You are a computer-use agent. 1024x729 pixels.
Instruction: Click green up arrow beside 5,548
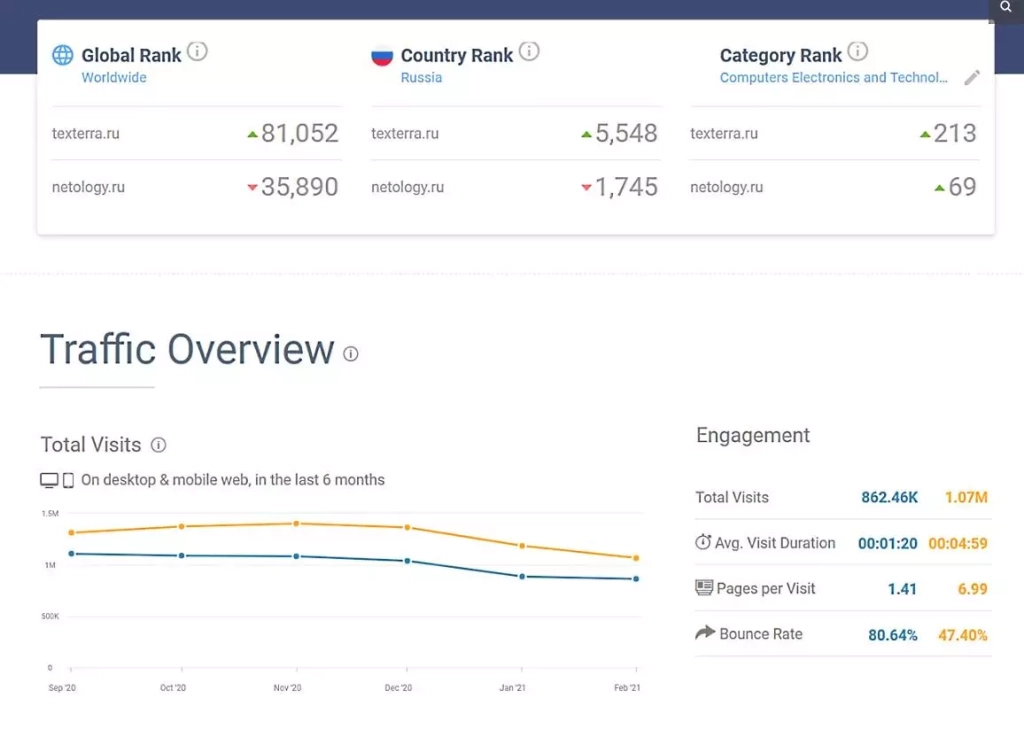point(586,135)
